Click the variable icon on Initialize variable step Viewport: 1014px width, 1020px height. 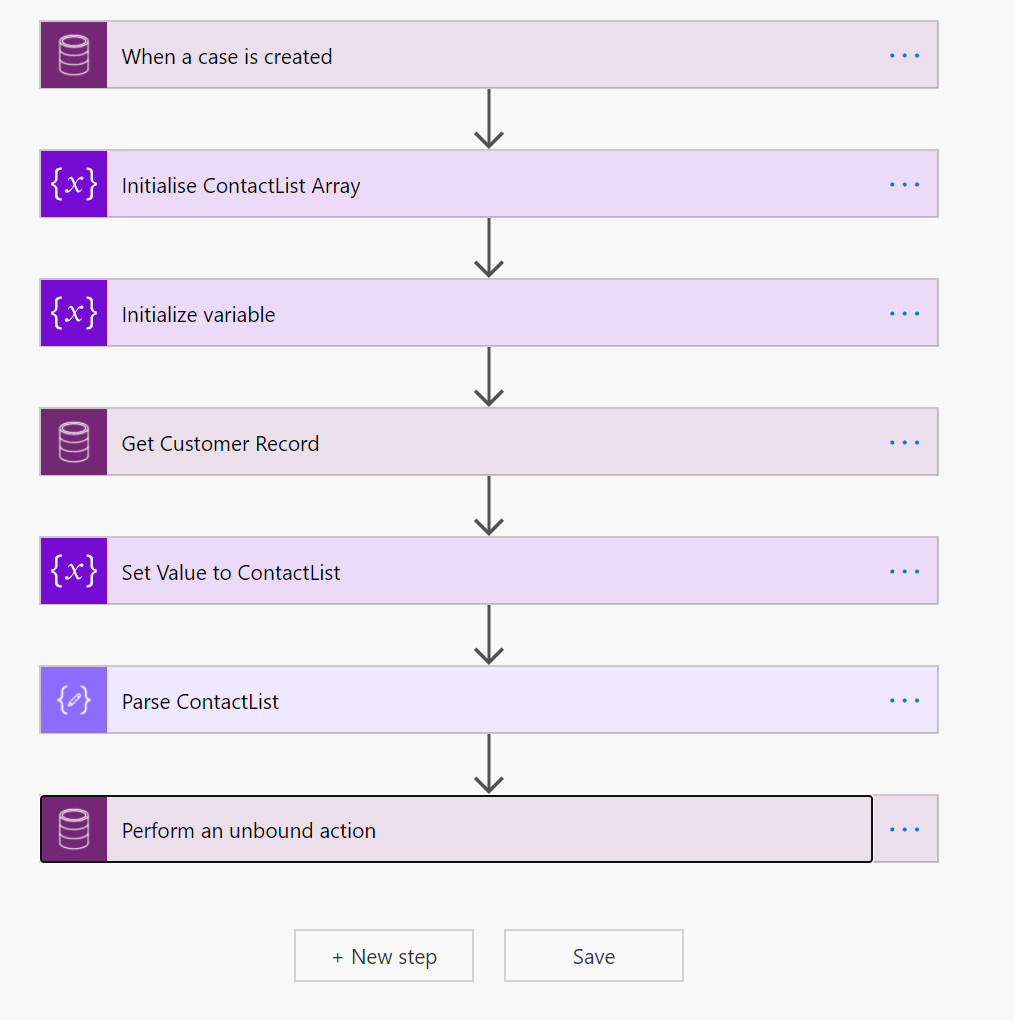tap(74, 313)
